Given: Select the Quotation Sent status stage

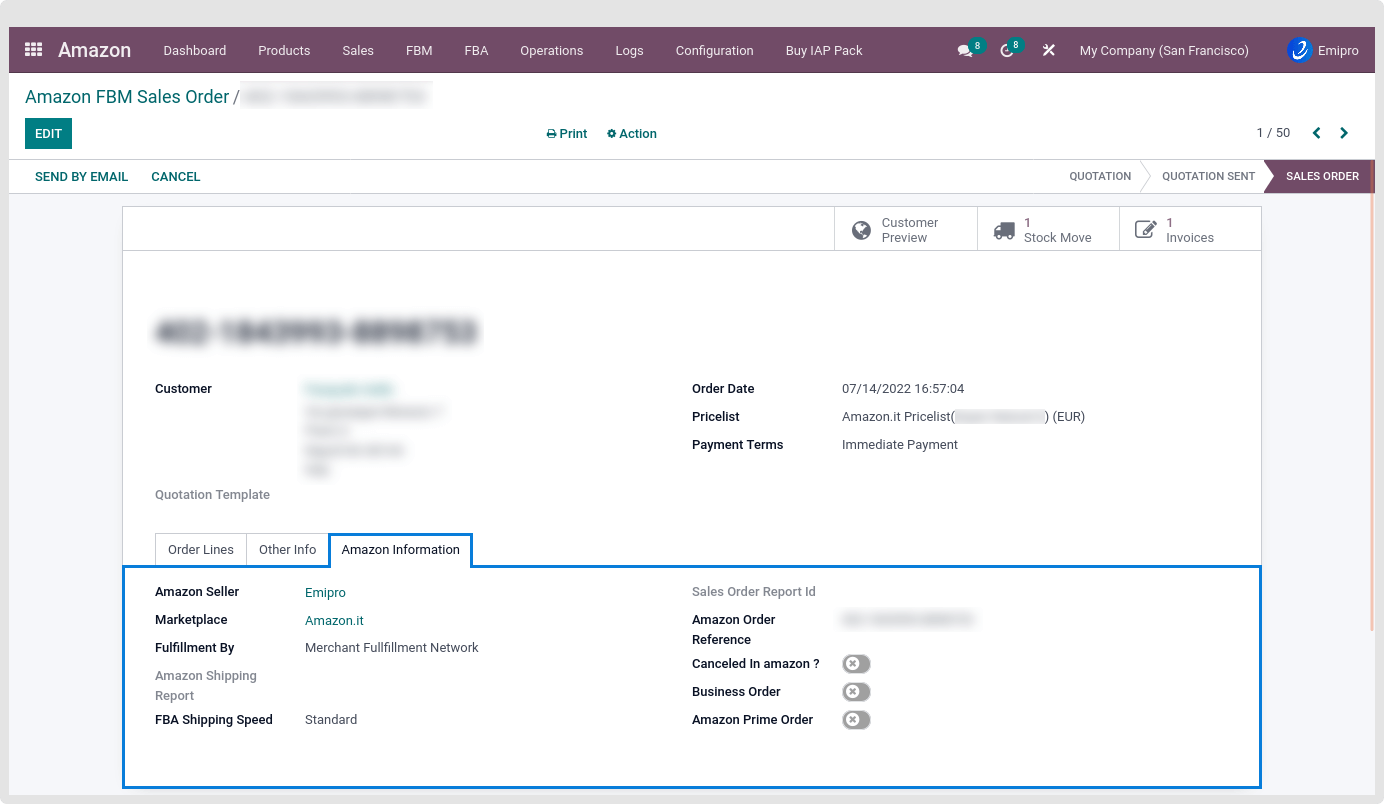Looking at the screenshot, I should [x=1207, y=176].
